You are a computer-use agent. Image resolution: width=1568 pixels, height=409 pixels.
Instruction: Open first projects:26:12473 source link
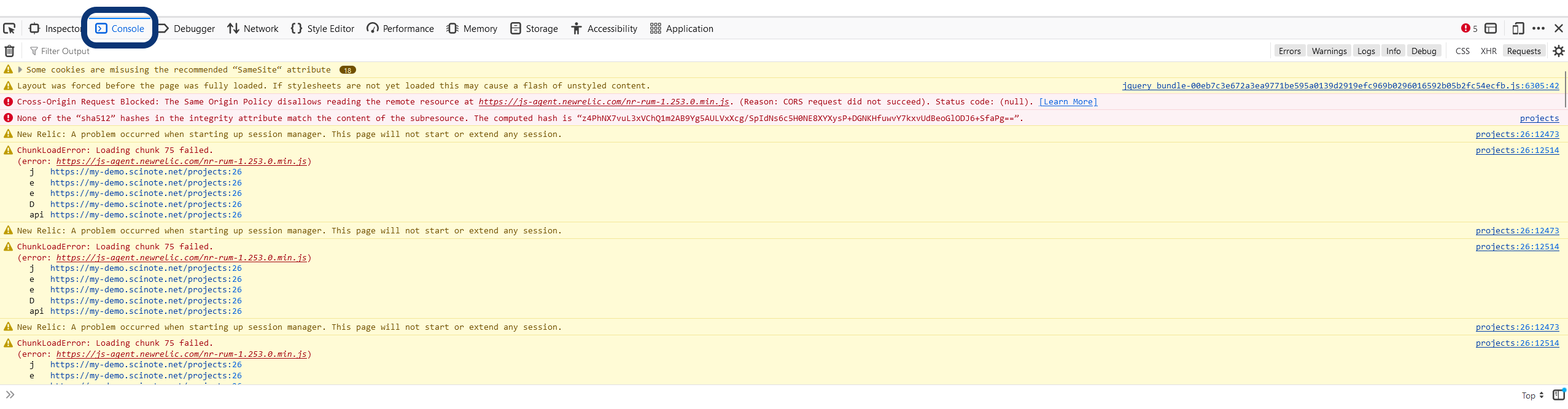pos(1517,134)
